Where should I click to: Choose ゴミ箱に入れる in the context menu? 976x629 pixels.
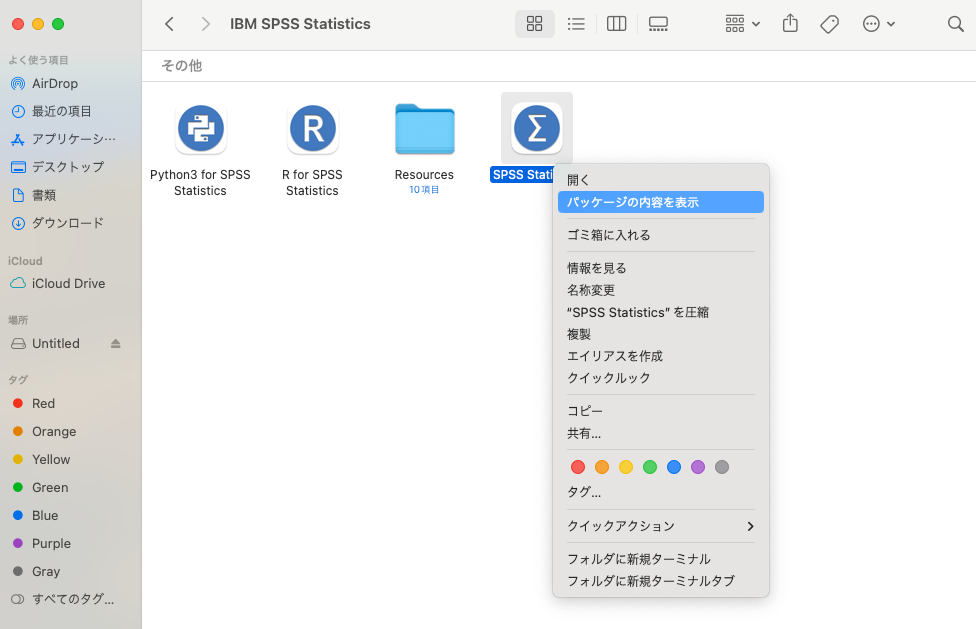click(661, 235)
